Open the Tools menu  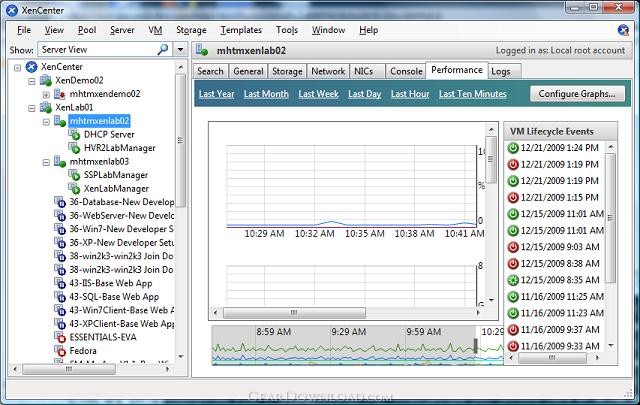click(287, 30)
